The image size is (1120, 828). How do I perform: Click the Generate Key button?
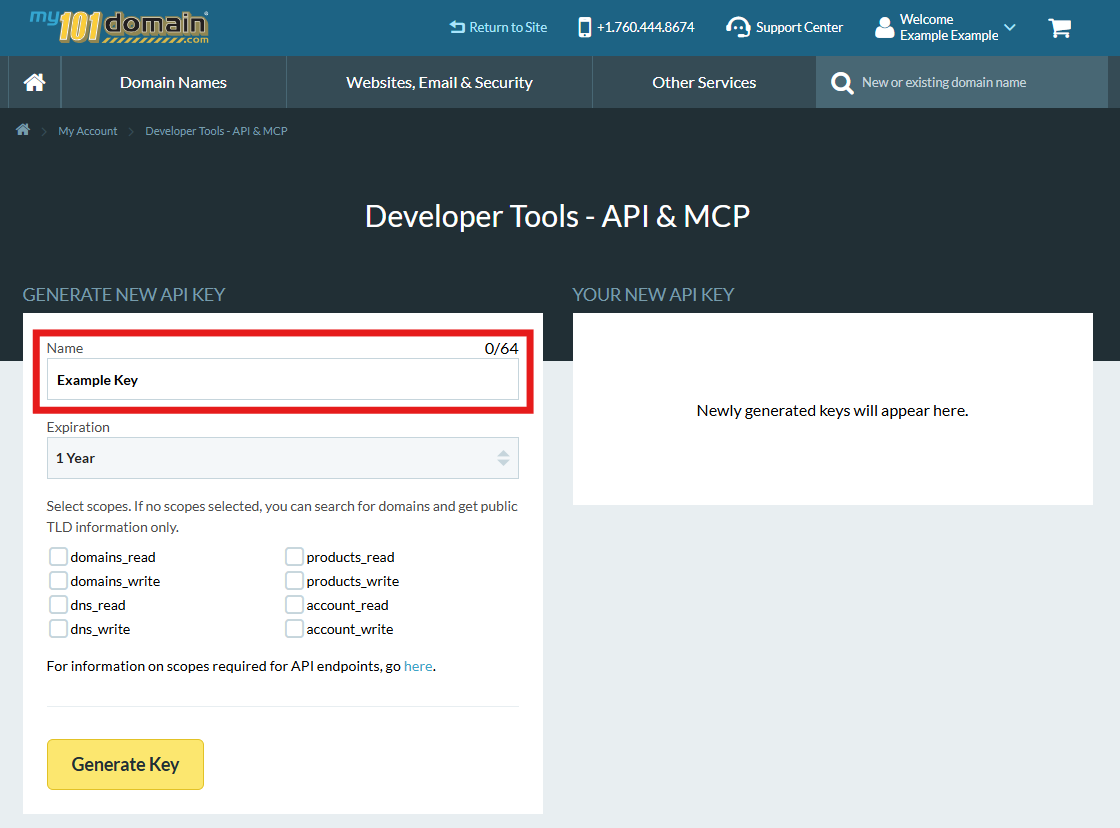point(125,764)
